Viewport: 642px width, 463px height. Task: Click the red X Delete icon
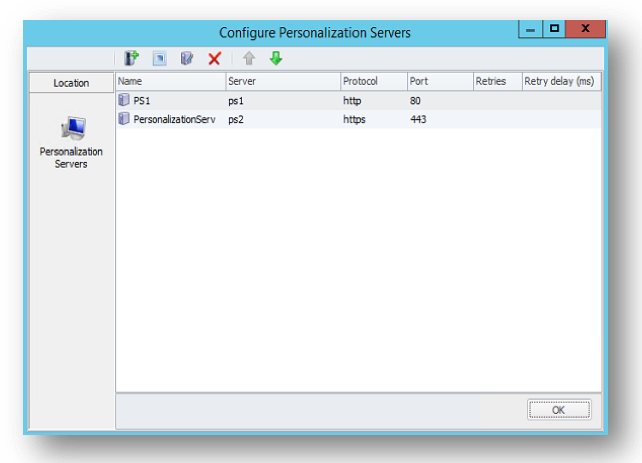[x=214, y=59]
